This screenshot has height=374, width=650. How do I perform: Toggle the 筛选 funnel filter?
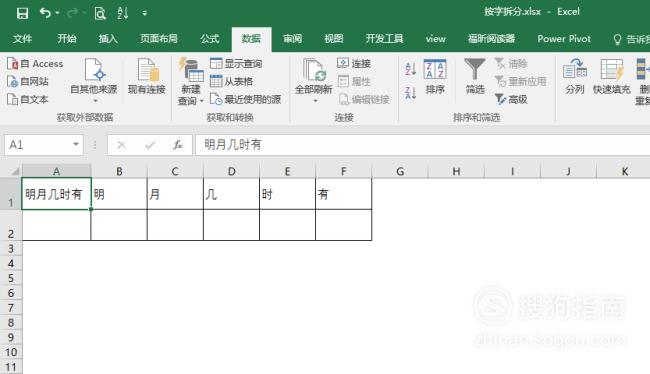[475, 77]
